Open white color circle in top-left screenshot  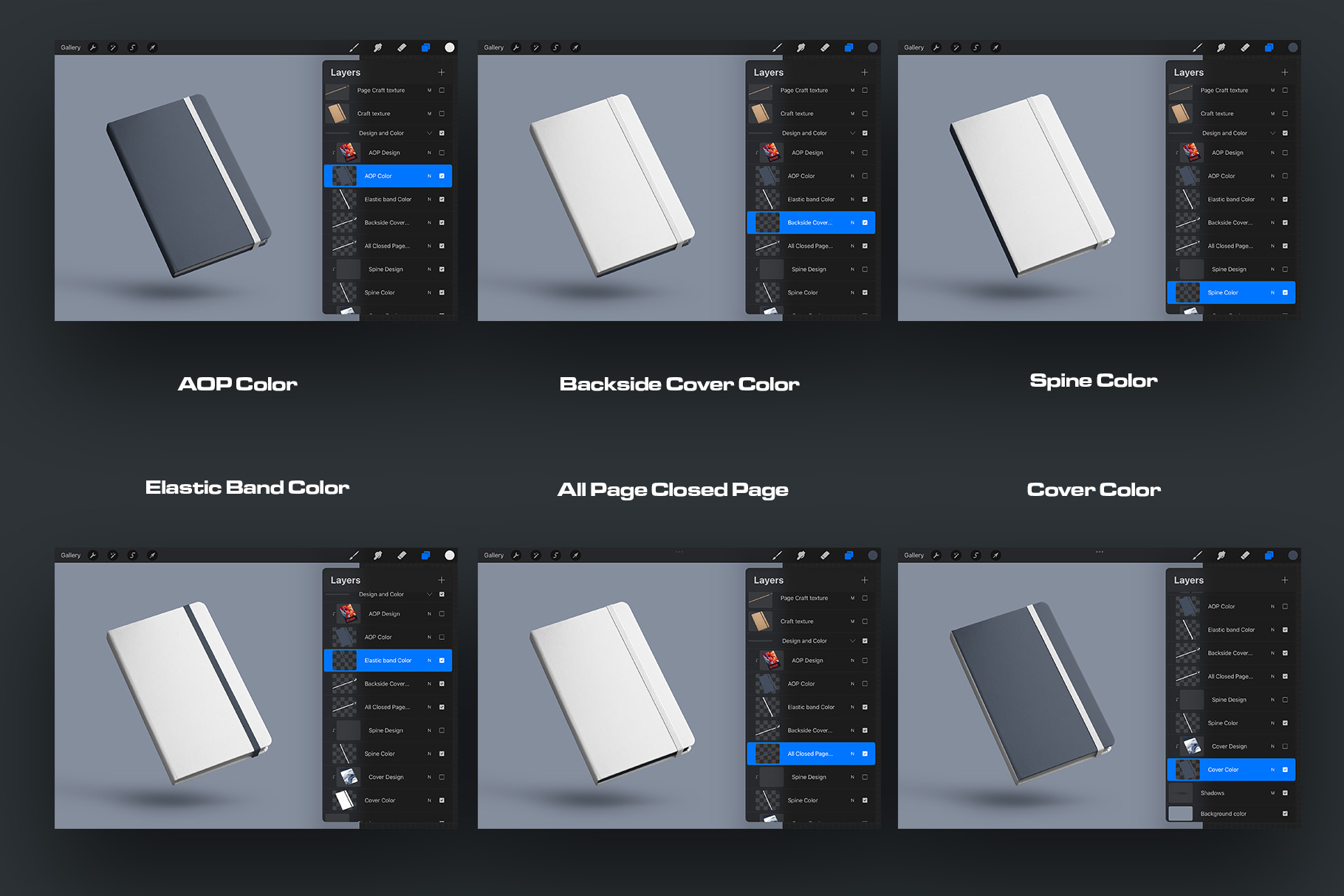tap(450, 47)
